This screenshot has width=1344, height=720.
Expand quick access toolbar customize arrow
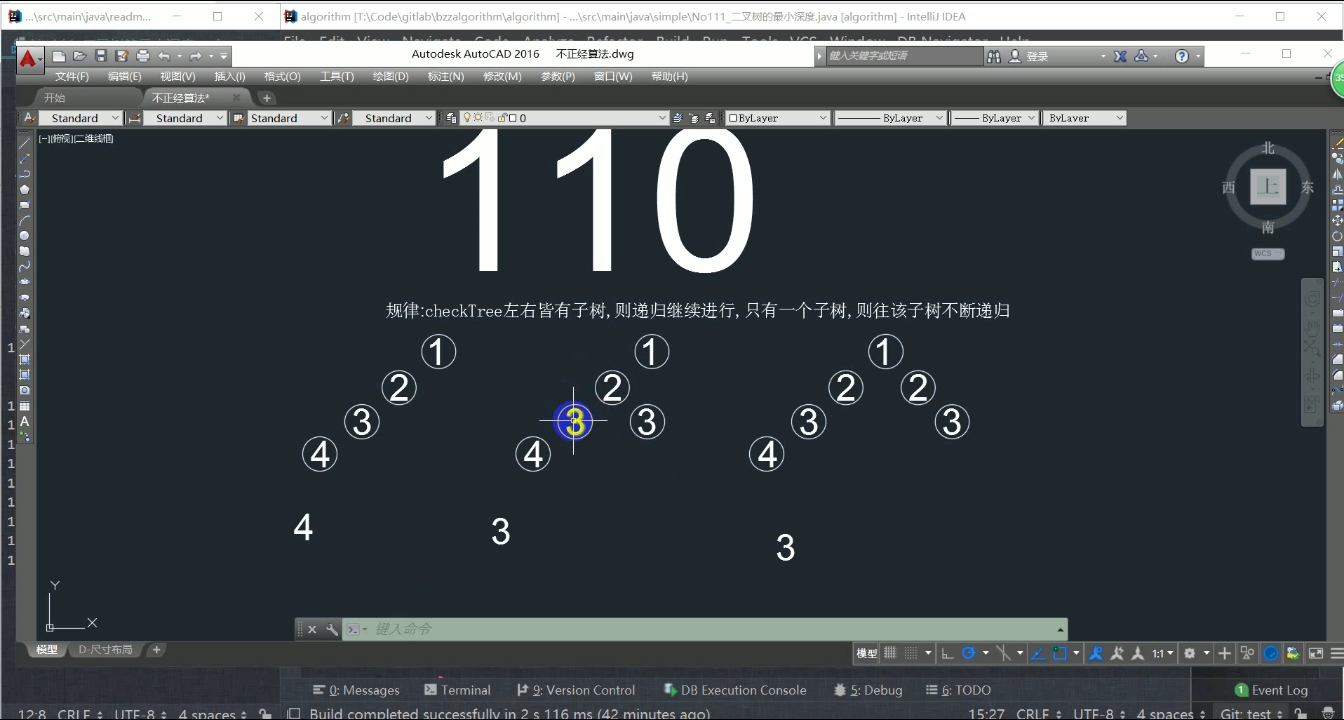224,56
